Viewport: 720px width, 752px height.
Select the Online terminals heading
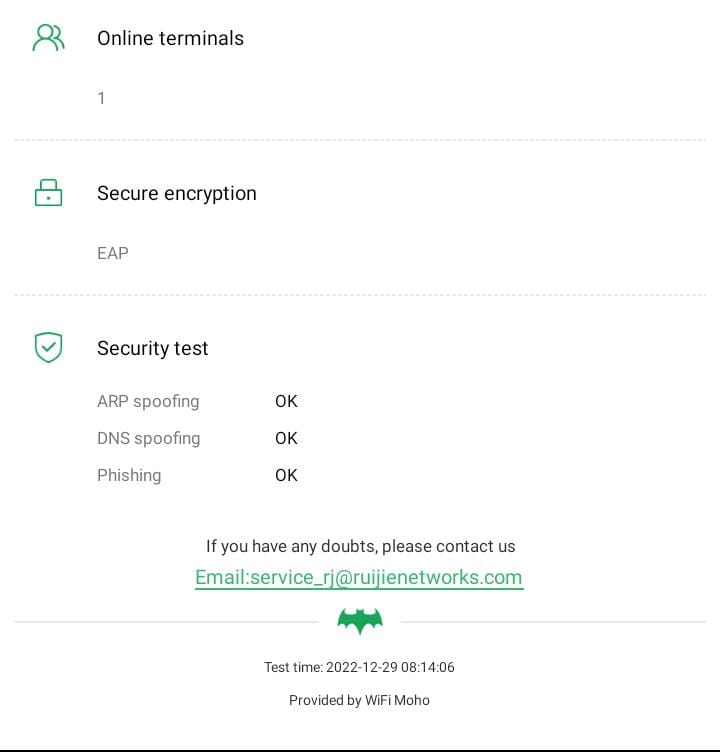pyautogui.click(x=170, y=38)
